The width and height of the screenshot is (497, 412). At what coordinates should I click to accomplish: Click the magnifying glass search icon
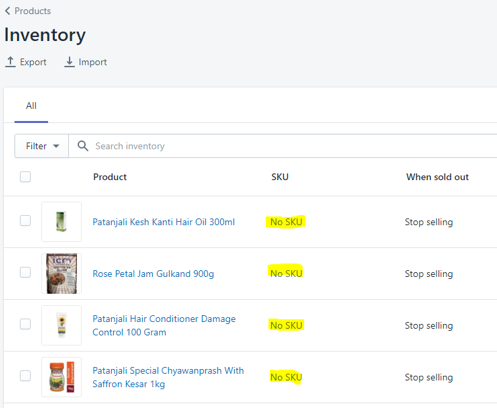pos(83,146)
